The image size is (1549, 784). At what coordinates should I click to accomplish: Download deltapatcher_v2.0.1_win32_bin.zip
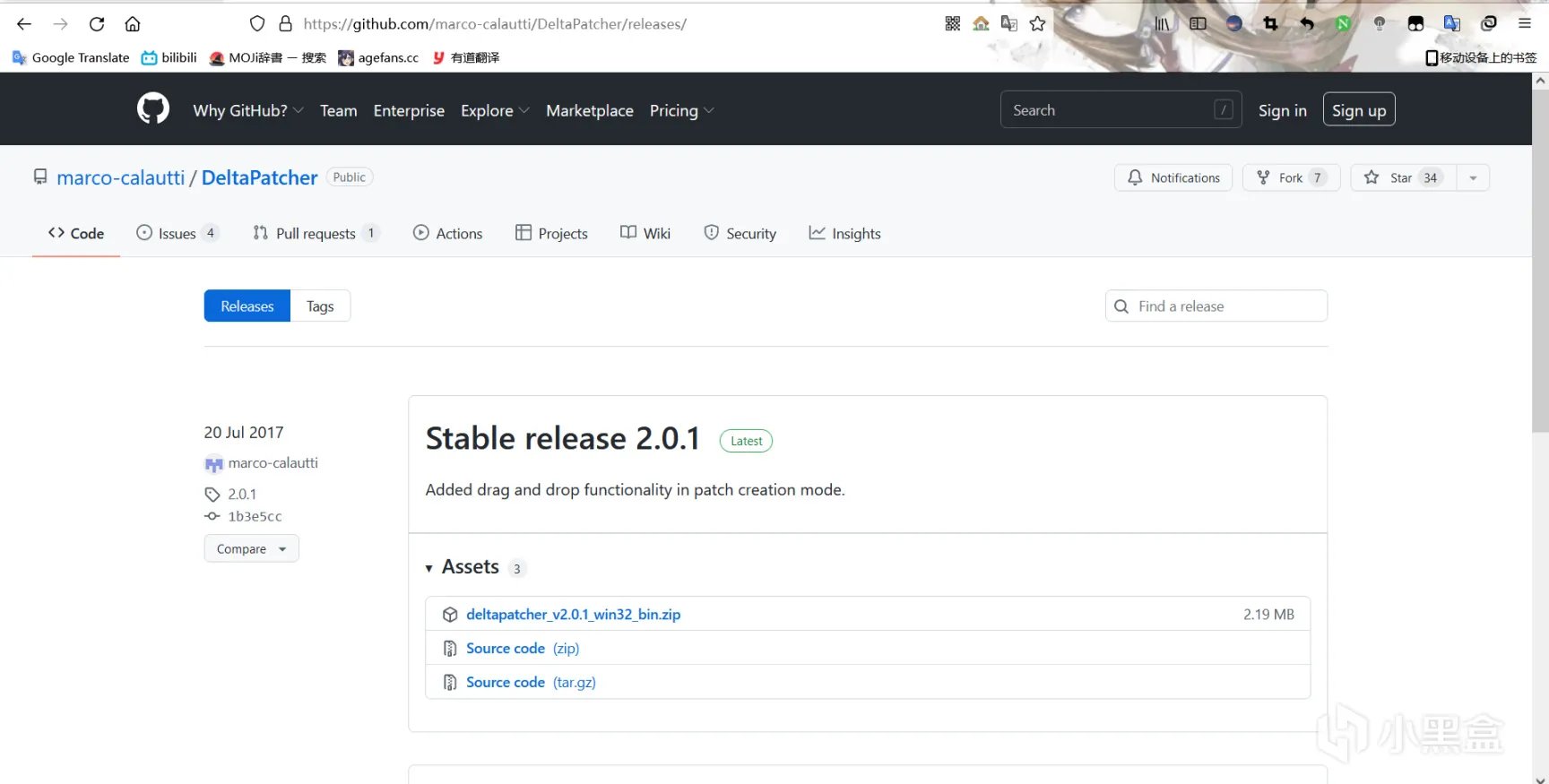[x=573, y=615]
